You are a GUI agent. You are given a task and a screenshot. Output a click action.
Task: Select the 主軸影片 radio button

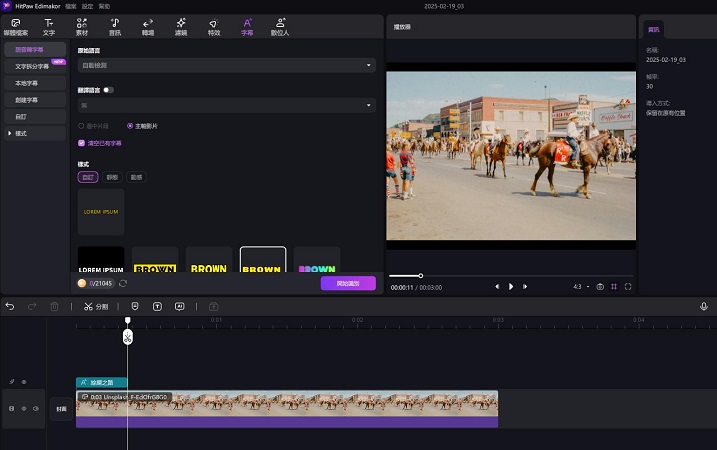click(130, 126)
